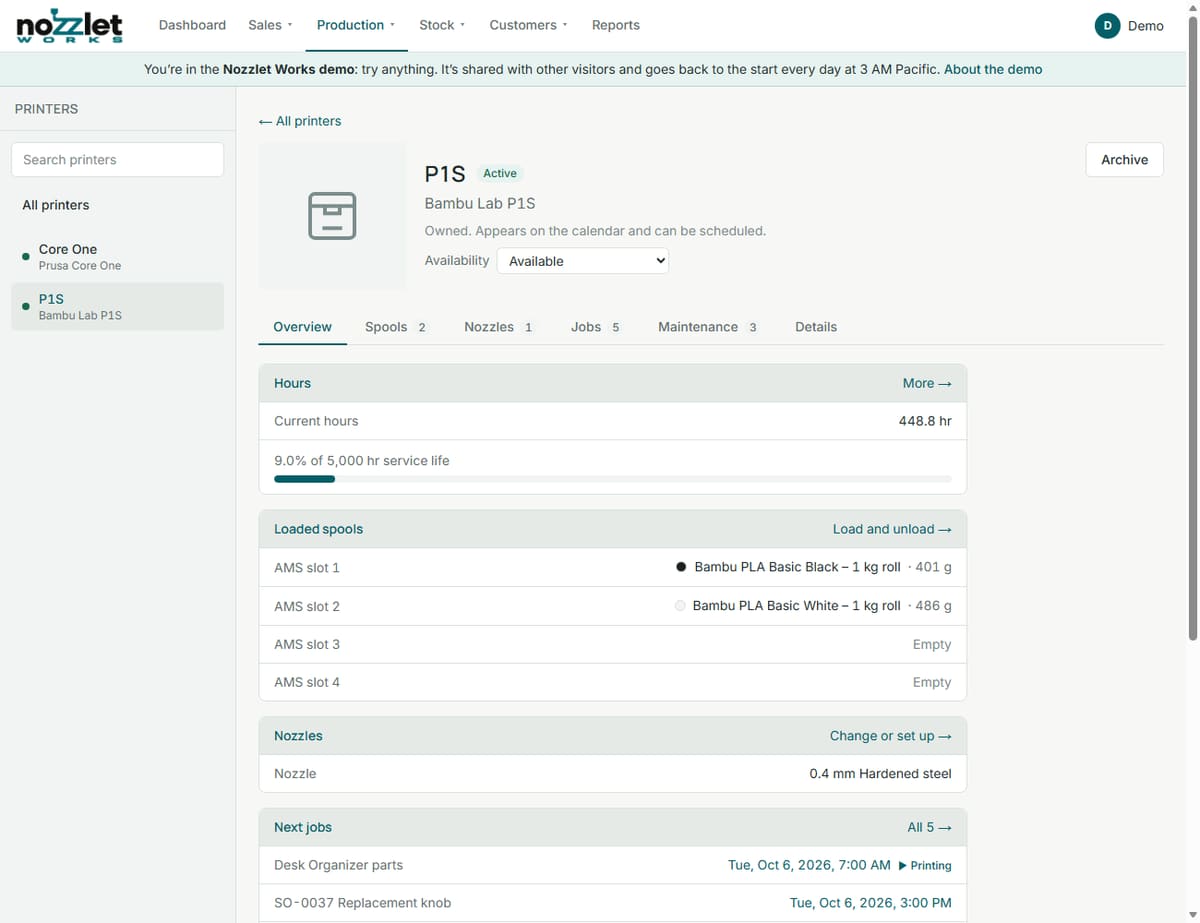Click the printer box placeholder icon

332,215
